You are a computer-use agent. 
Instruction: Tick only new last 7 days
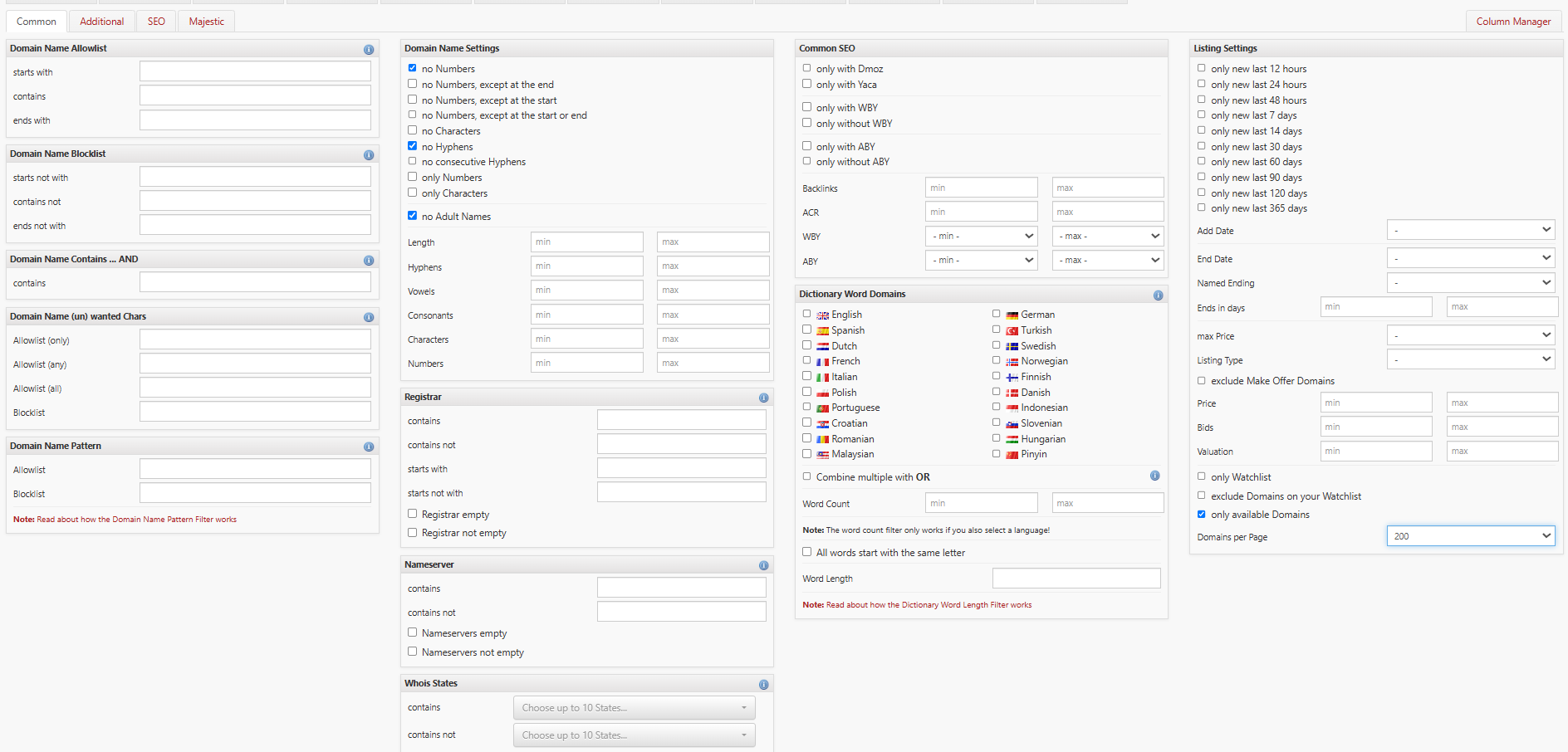click(x=1201, y=115)
